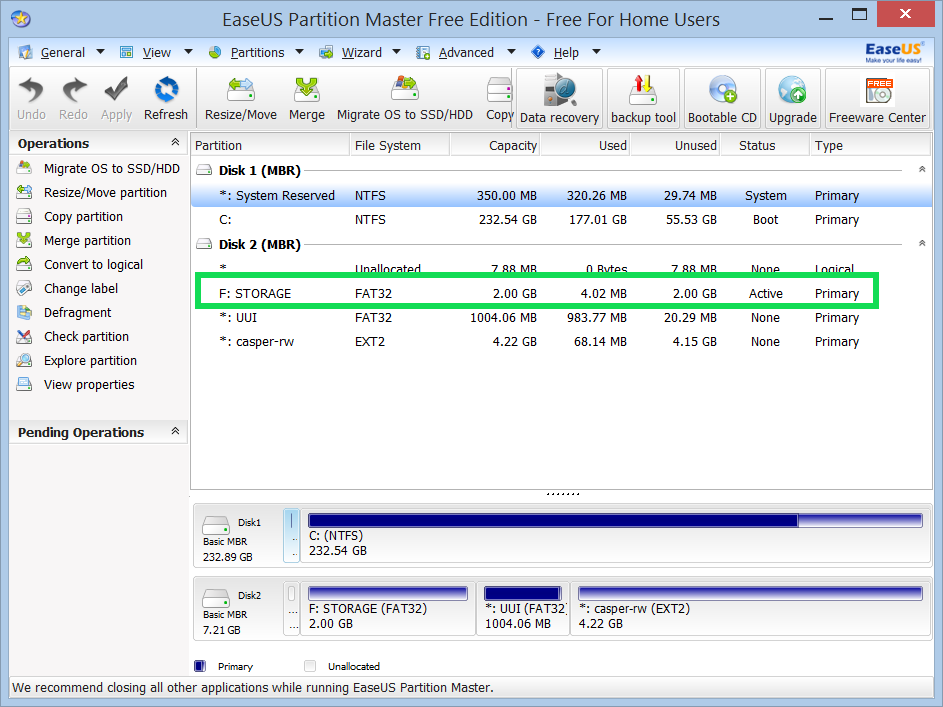Sort by the Status column header
Viewport: 943px width, 707px height.
point(765,145)
